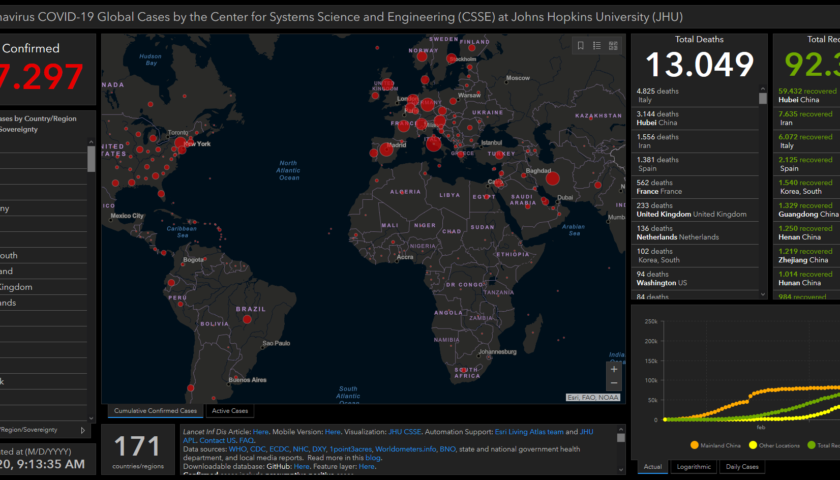This screenshot has width=840, height=480.
Task: Open the Lancet article 'Here' link
Action: coord(260,432)
